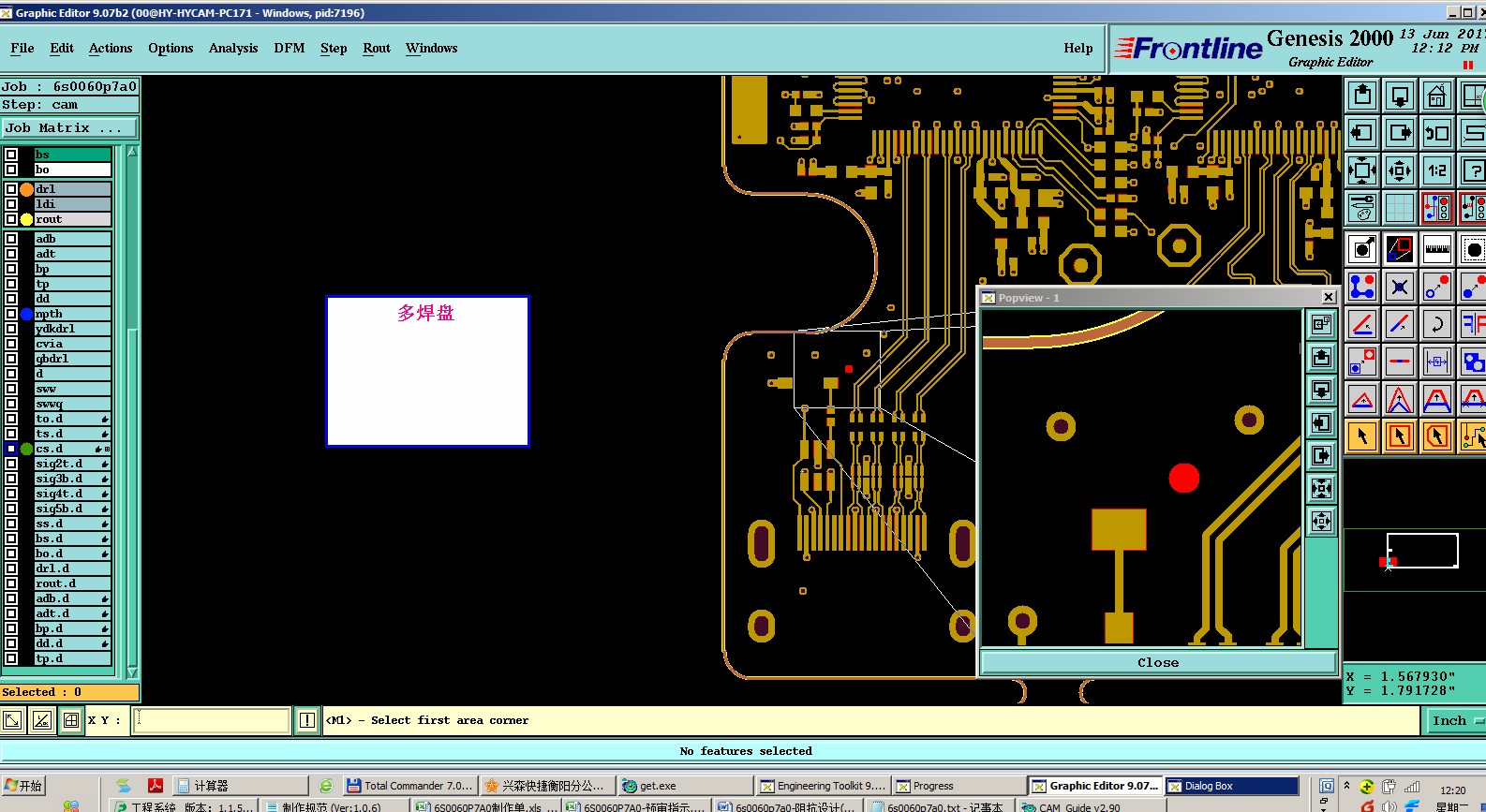
Task: Open the DFM menu
Action: click(290, 49)
